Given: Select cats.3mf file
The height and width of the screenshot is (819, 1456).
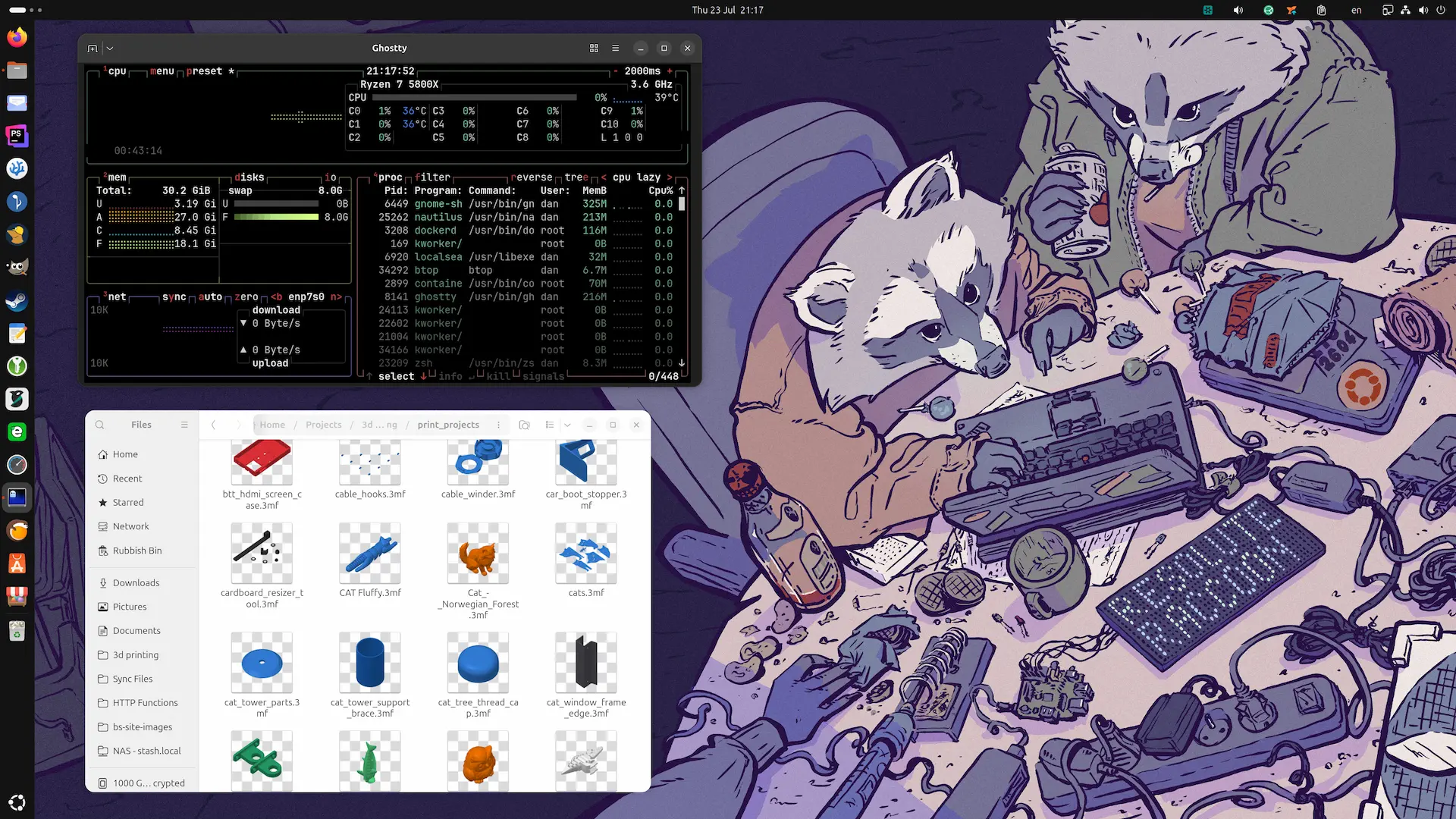Looking at the screenshot, I should click(x=586, y=560).
